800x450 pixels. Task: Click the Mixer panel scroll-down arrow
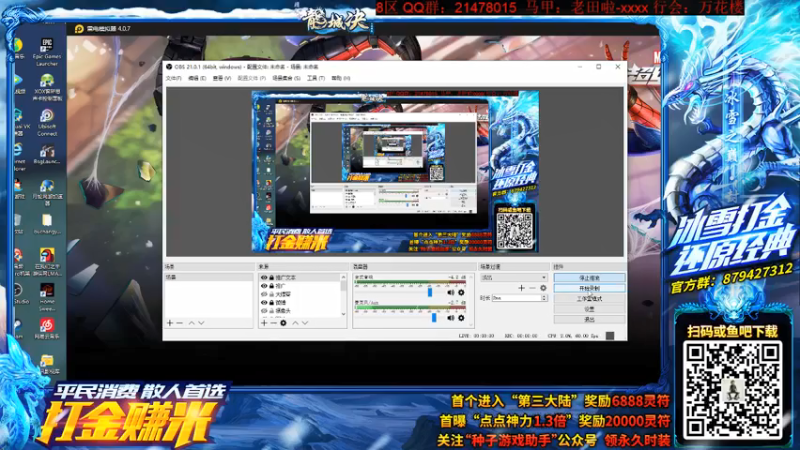click(x=471, y=323)
